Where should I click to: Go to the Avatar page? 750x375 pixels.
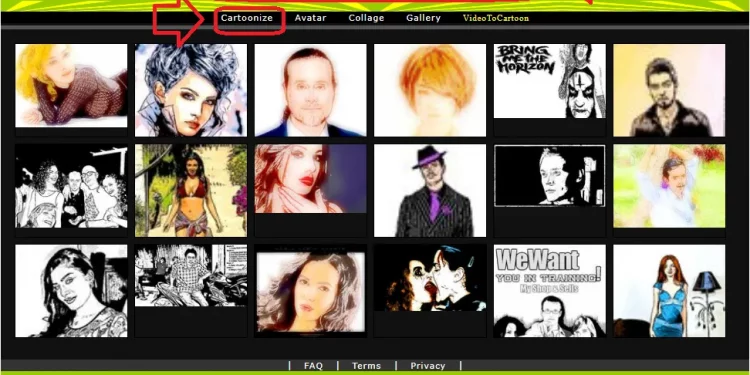310,18
